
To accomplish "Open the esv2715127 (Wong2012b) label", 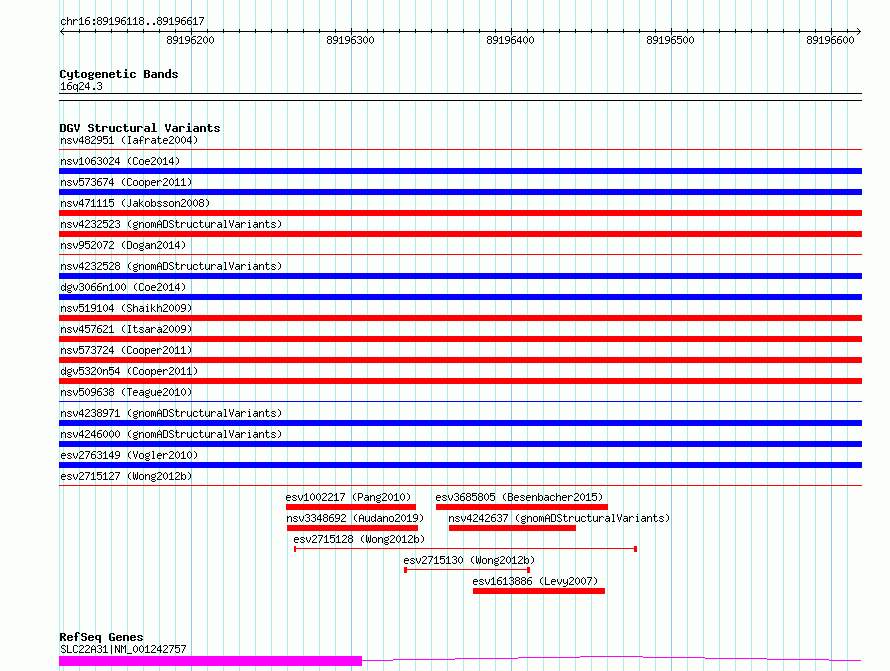I will 126,476.
